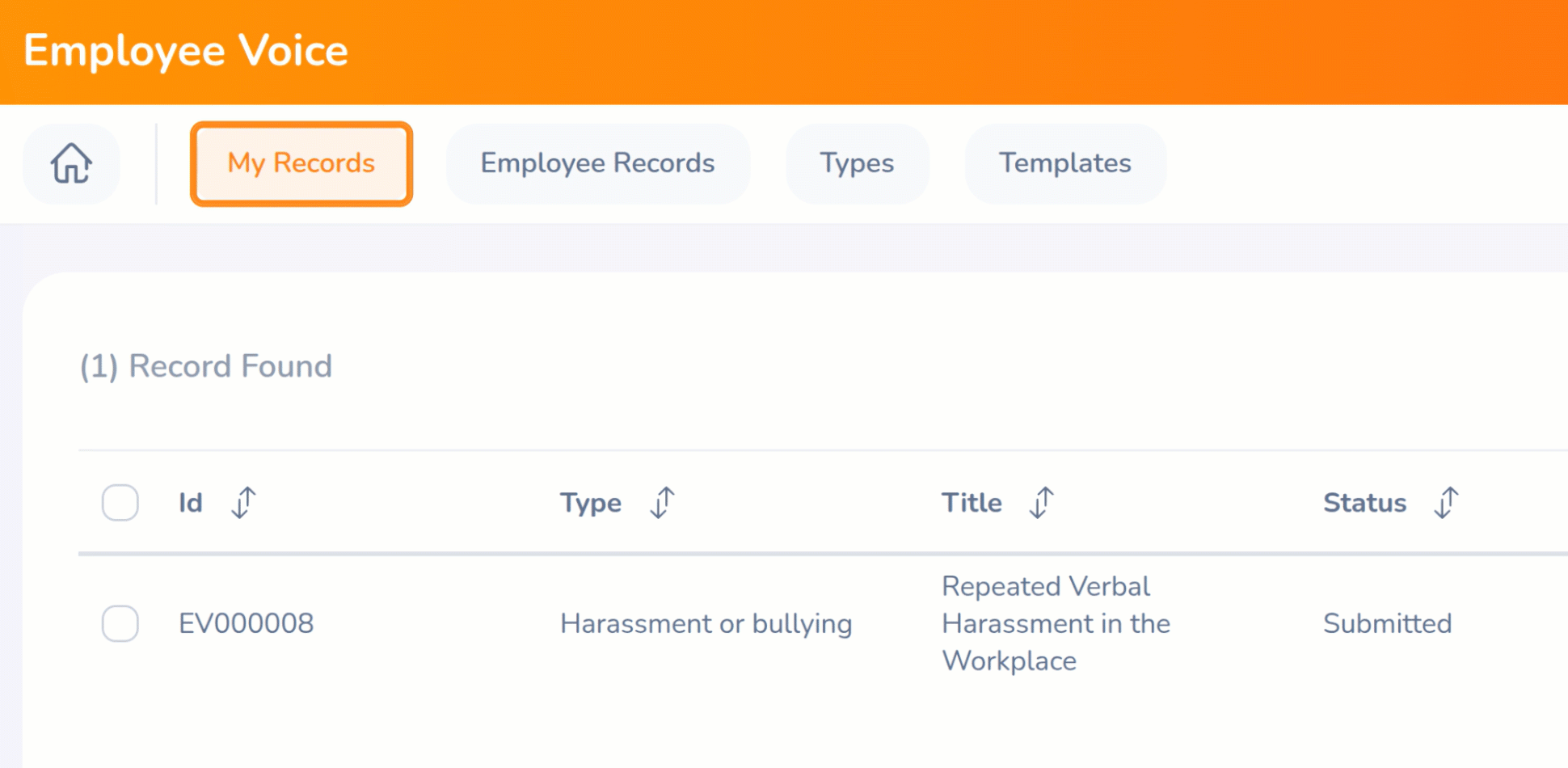
Task: Open record ID EV000008
Action: pos(246,623)
